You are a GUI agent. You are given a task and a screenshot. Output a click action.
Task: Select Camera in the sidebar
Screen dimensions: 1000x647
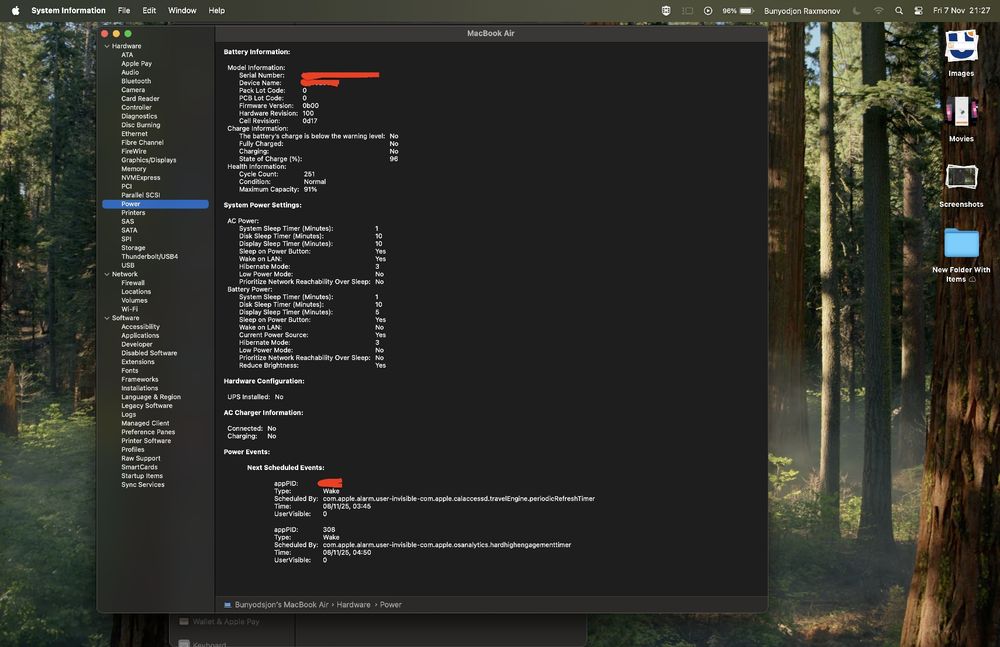coord(133,90)
